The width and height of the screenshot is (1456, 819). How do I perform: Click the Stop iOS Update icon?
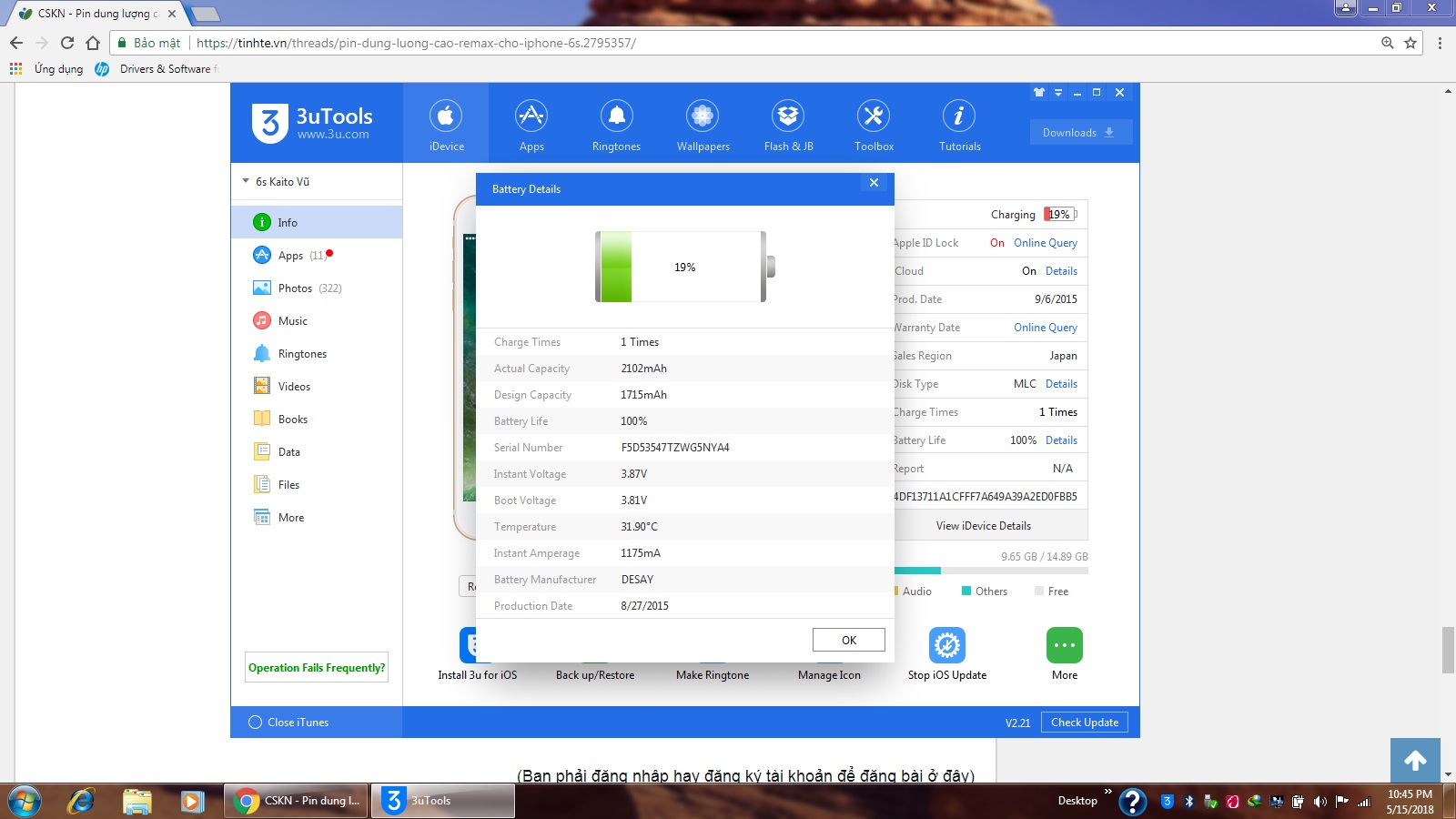(947, 645)
